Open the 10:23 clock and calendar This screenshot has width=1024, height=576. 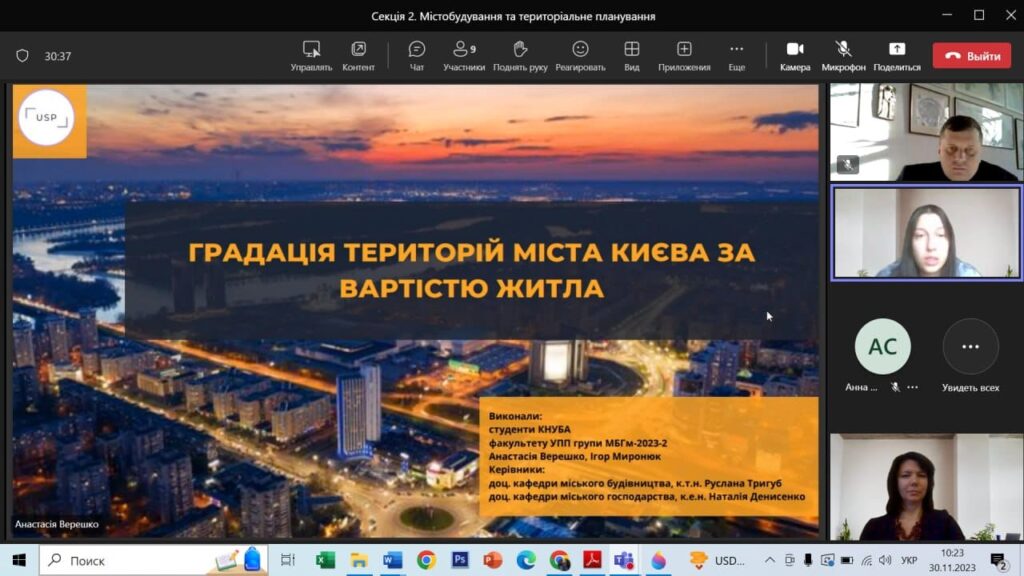(x=952, y=560)
